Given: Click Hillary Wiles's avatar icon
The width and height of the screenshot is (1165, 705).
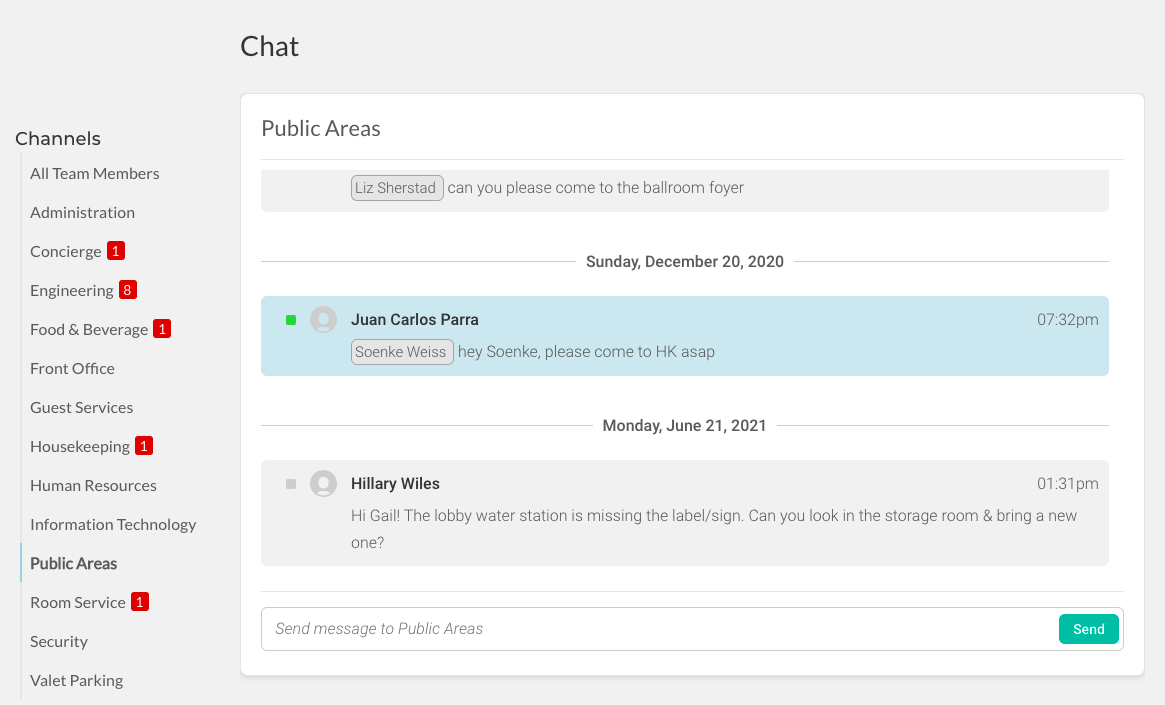Looking at the screenshot, I should (x=323, y=484).
